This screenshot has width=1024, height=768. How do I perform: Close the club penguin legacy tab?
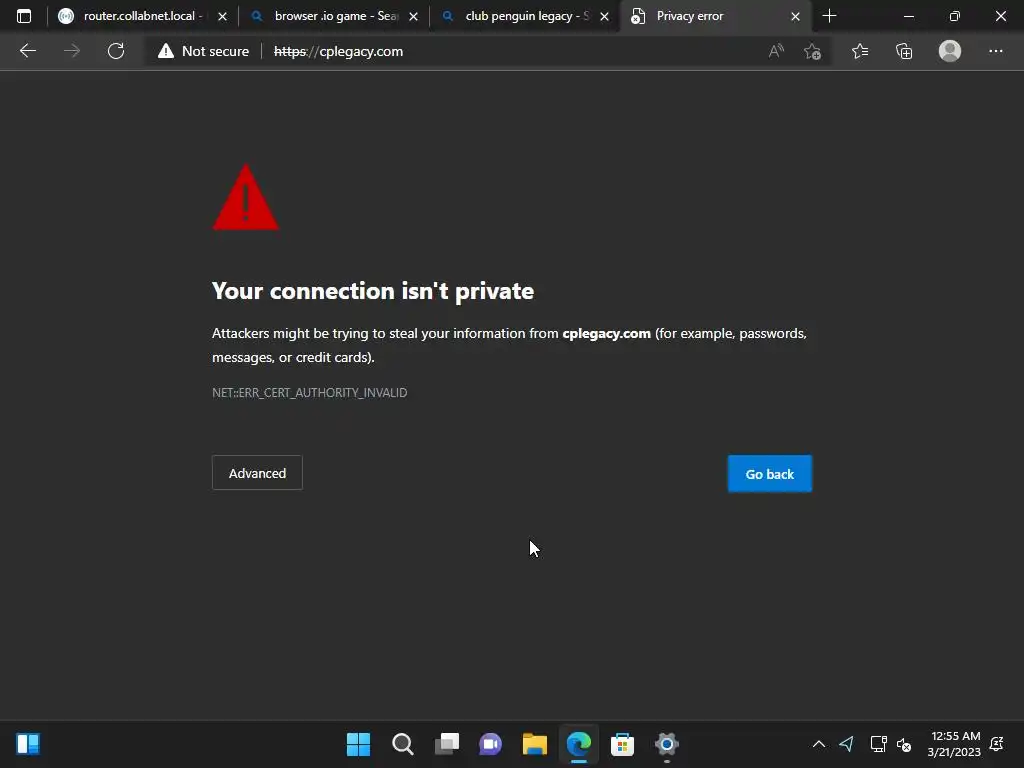coord(604,16)
